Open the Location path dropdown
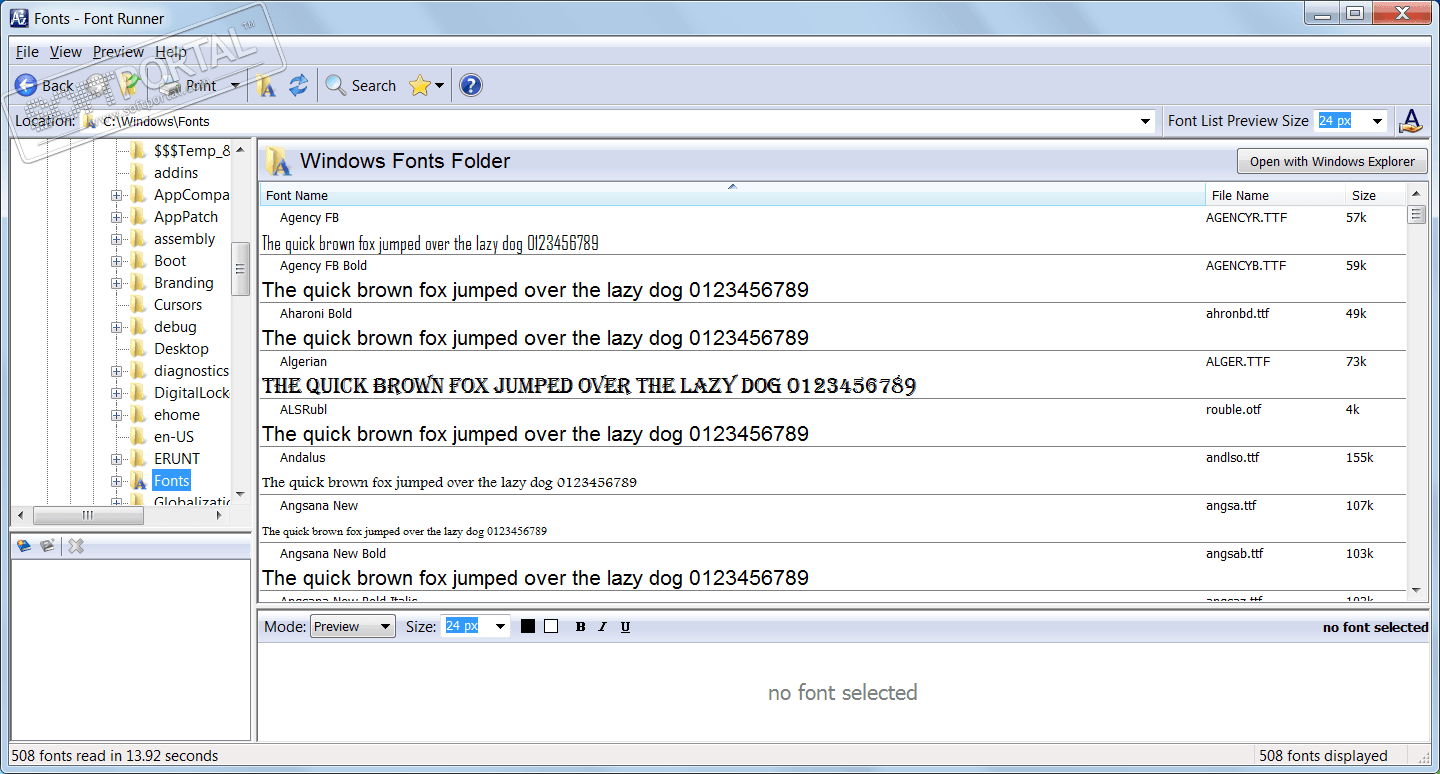This screenshot has width=1440, height=774. [x=1146, y=121]
